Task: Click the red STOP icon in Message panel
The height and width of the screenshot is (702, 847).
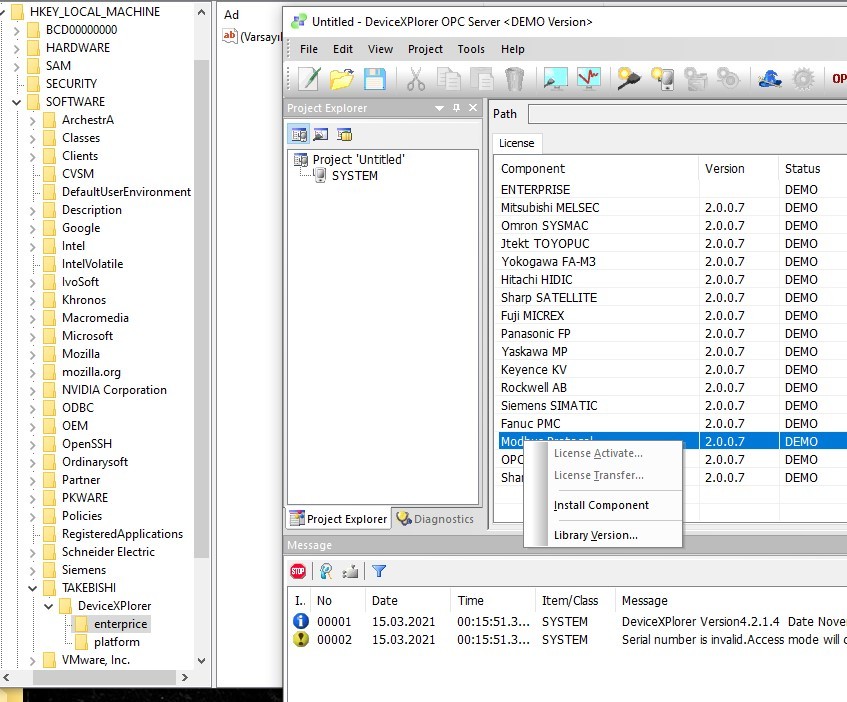Action: click(x=298, y=571)
